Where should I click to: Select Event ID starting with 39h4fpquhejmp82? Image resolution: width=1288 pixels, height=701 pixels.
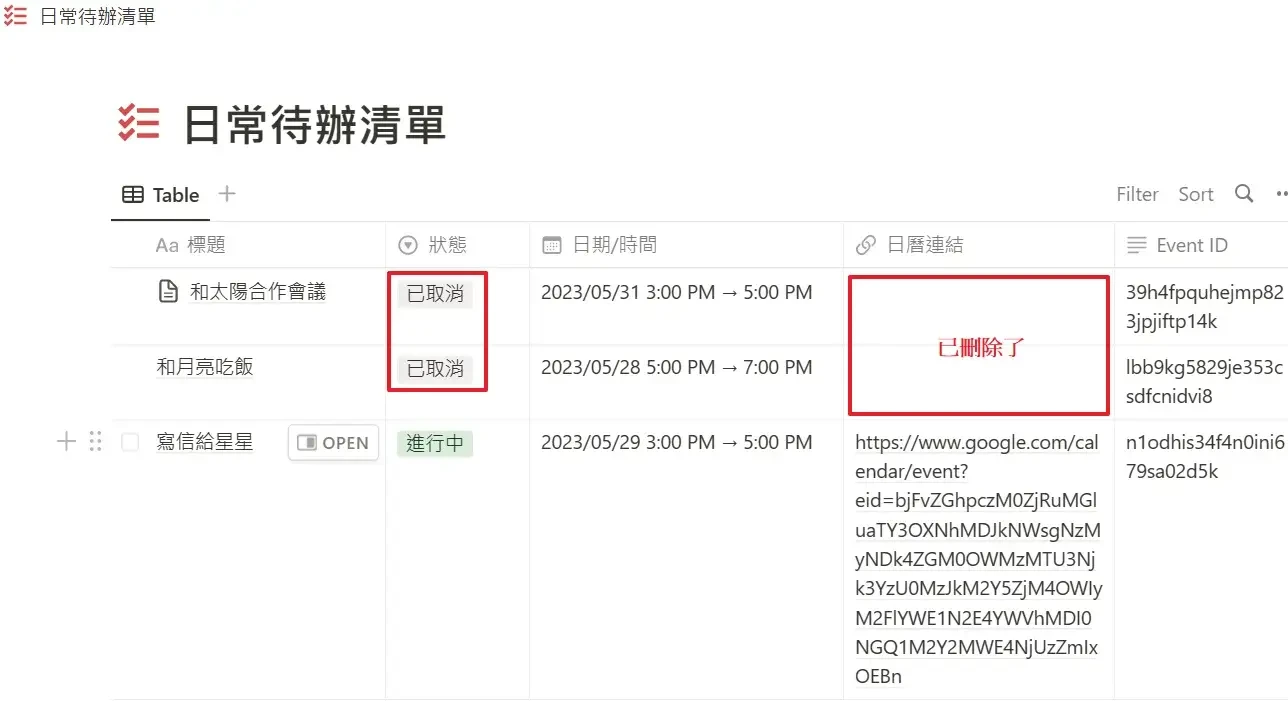tap(1204, 307)
